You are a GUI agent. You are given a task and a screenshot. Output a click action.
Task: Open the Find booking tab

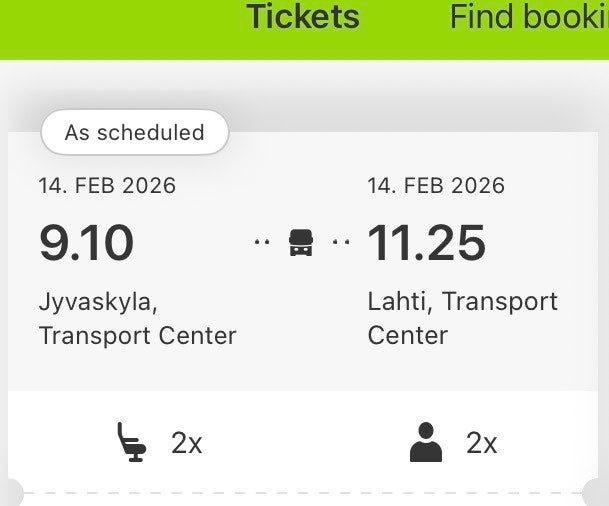click(x=528, y=17)
